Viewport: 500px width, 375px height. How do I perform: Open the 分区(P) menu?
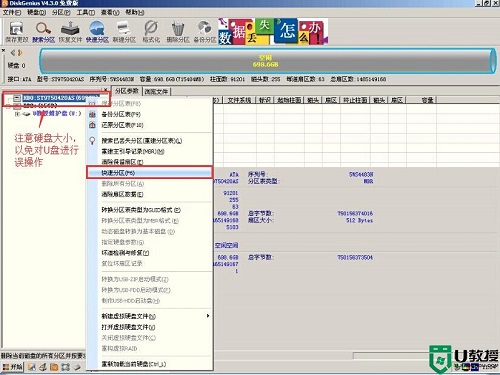61,12
